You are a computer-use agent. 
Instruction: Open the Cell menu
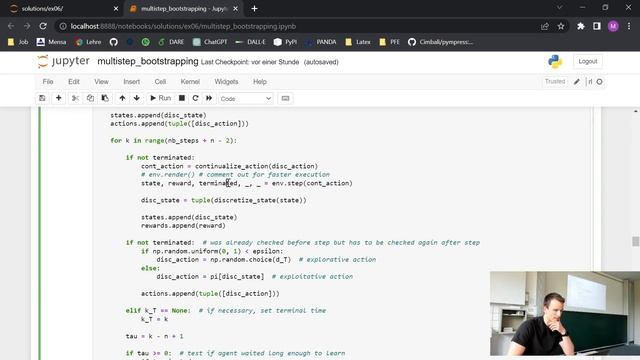coord(160,82)
